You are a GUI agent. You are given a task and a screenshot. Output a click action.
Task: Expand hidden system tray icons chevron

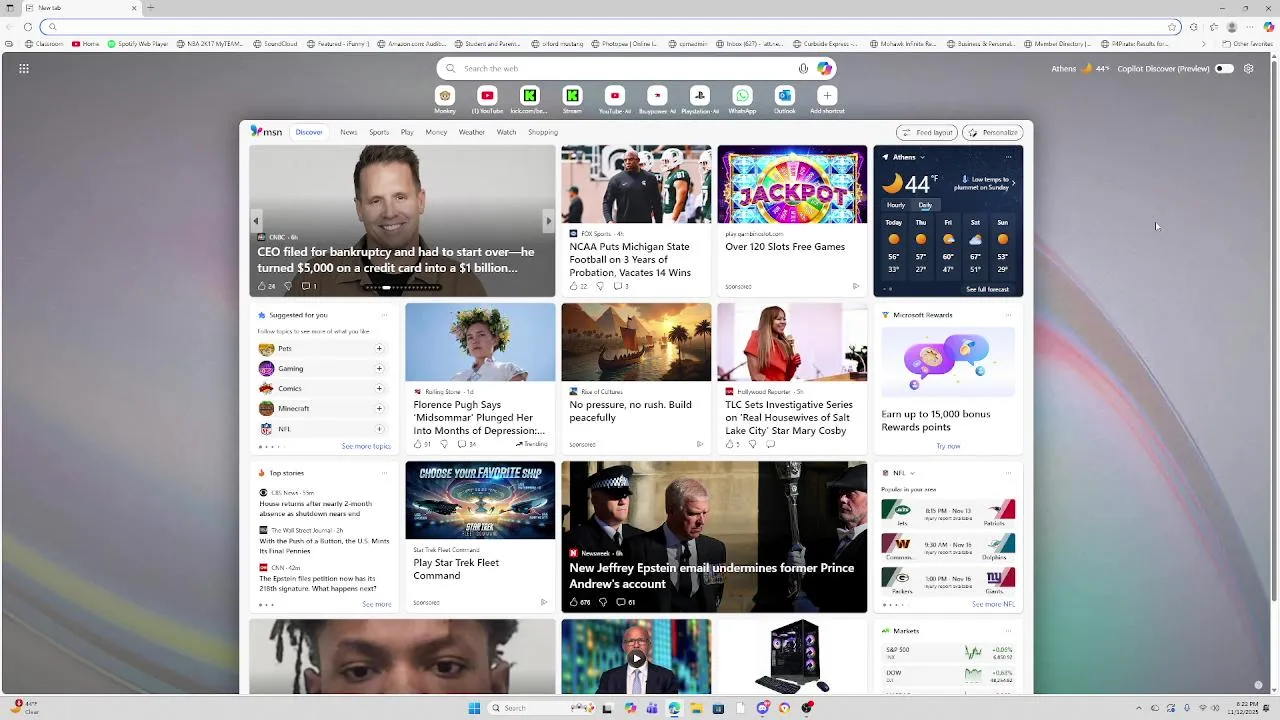[1138, 708]
